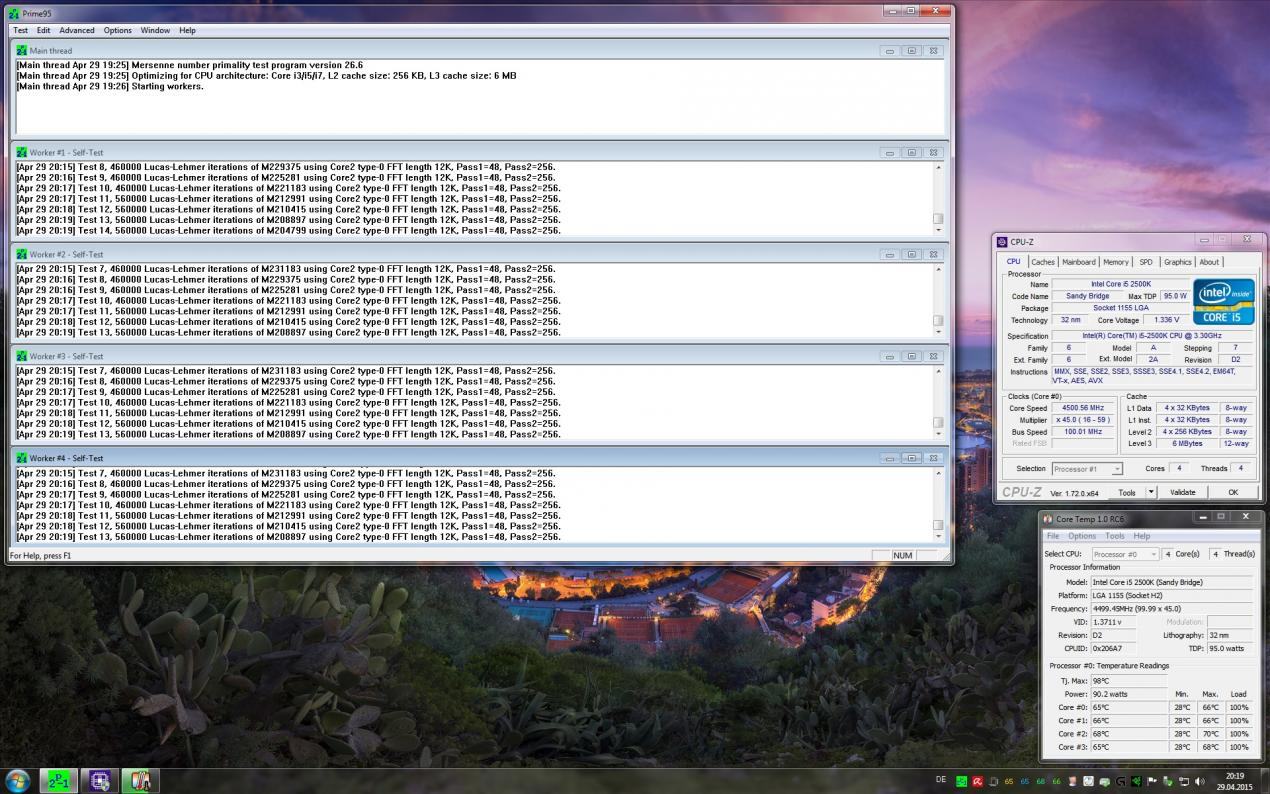
Task: Click the DE language indicator in taskbar
Action: [x=940, y=779]
